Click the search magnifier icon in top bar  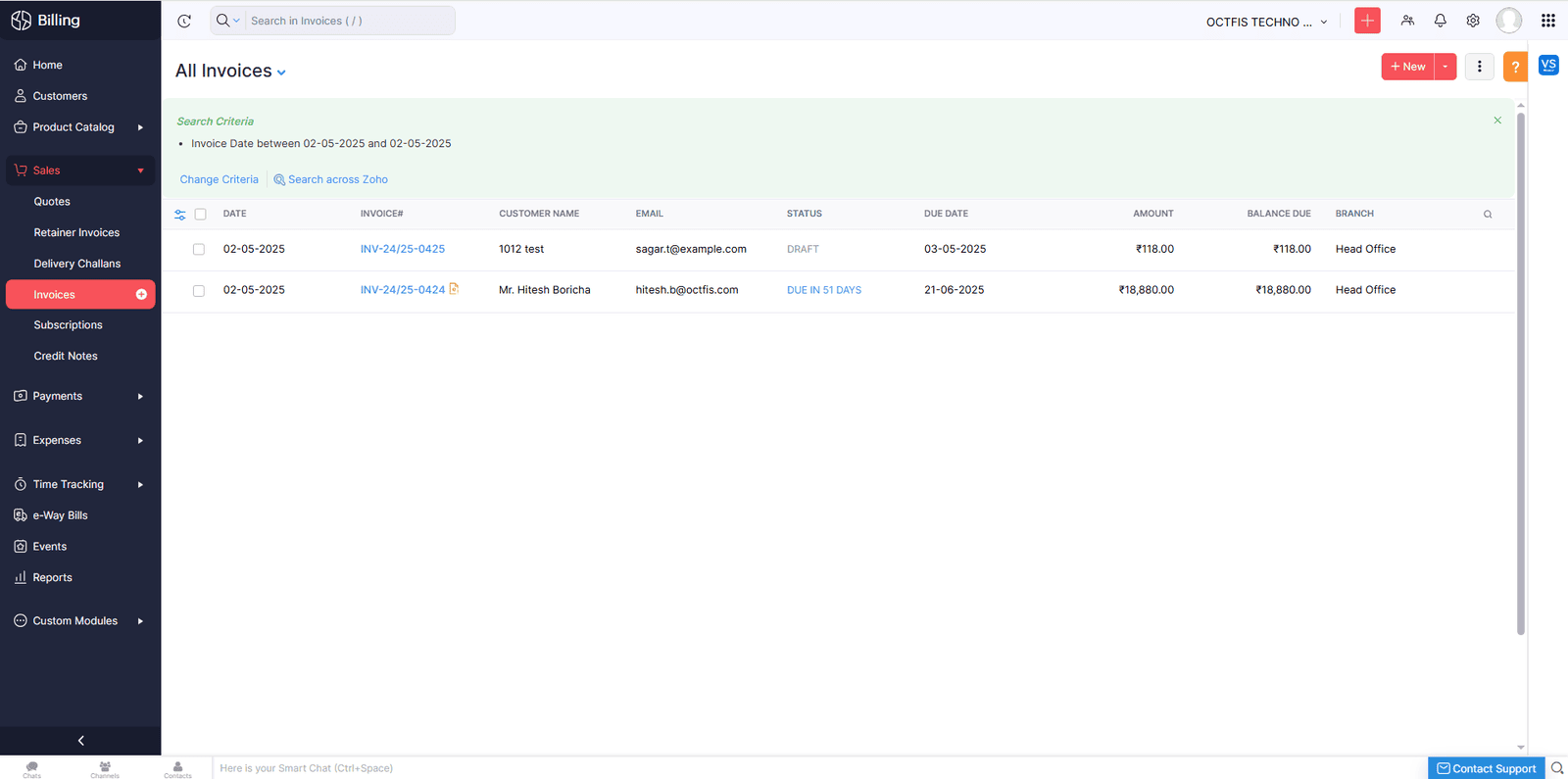pos(222,21)
